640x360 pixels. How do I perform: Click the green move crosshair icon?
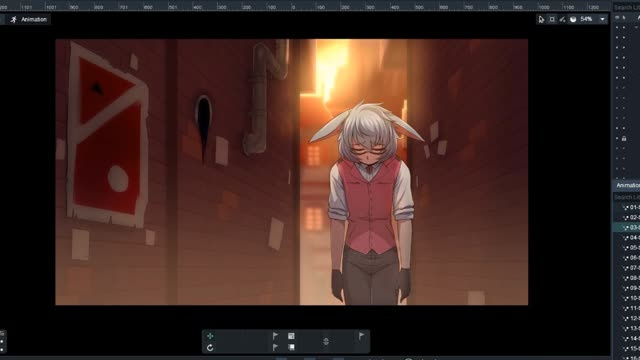pyautogui.click(x=210, y=336)
